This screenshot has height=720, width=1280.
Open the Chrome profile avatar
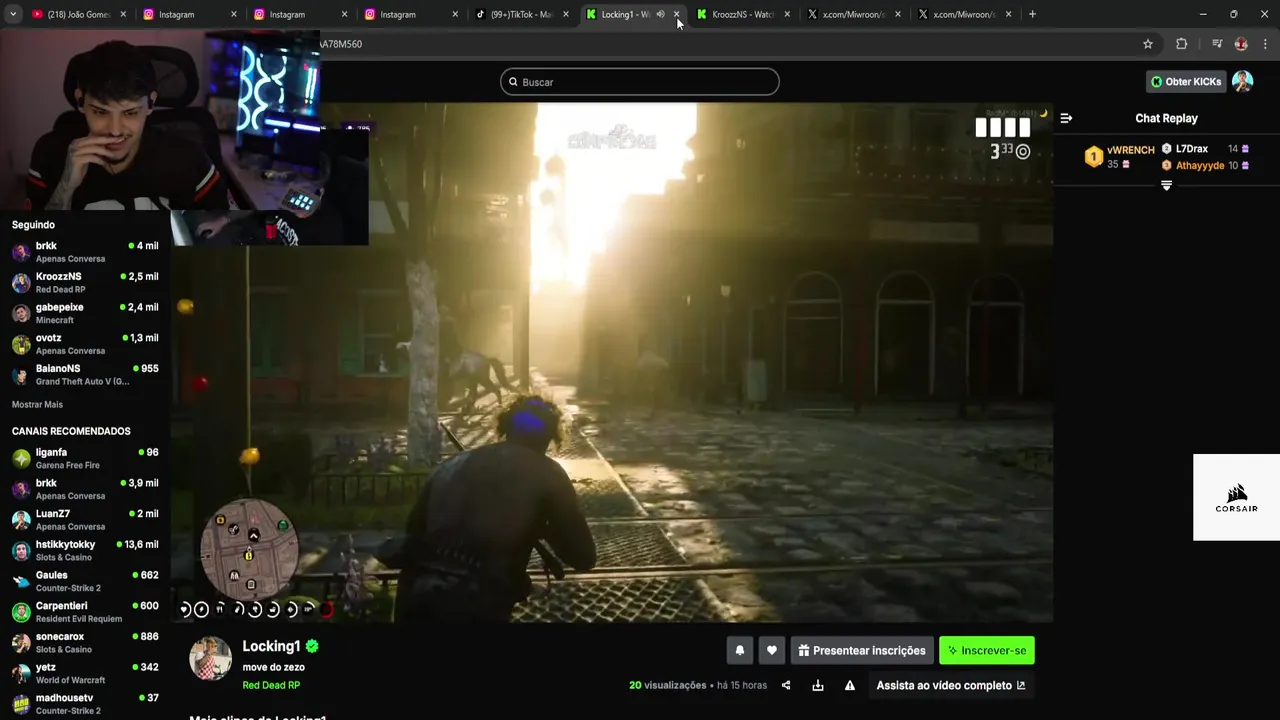coord(1241,44)
